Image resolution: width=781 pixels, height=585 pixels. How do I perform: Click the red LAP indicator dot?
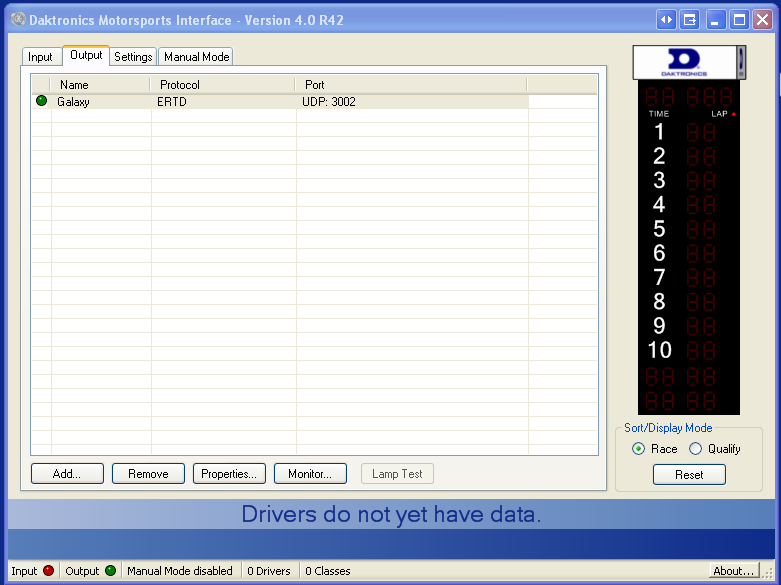[733, 114]
